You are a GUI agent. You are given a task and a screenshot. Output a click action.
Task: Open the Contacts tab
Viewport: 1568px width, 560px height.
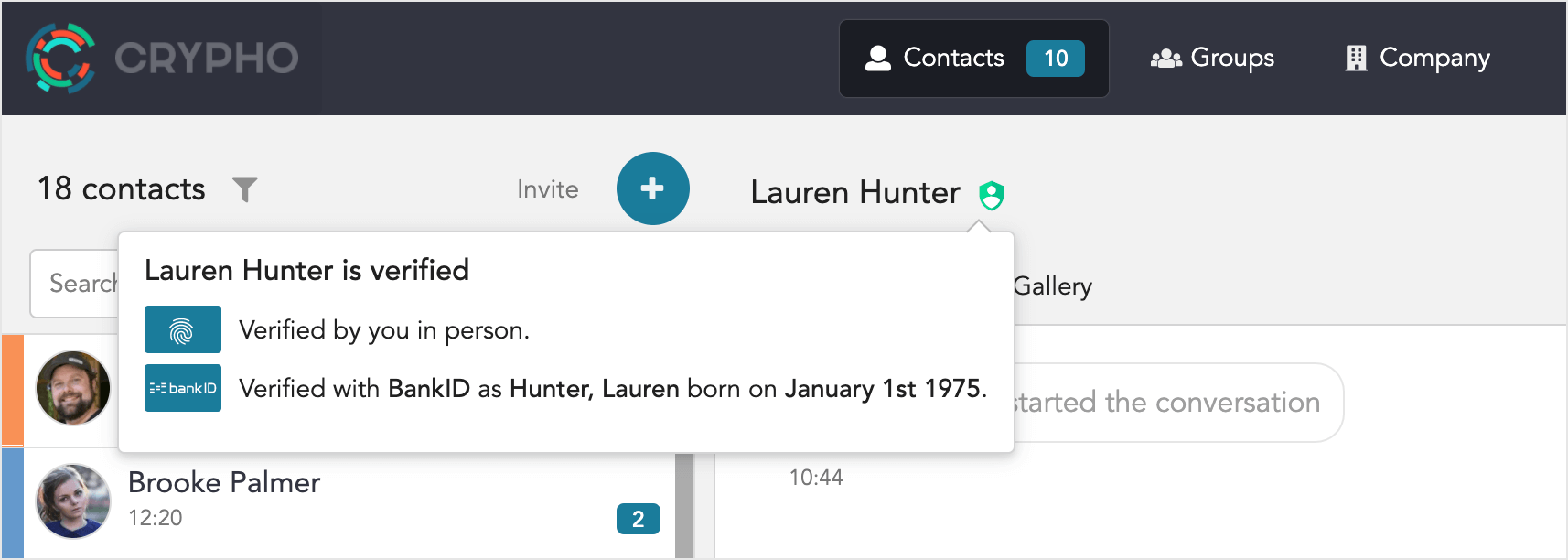click(974, 59)
